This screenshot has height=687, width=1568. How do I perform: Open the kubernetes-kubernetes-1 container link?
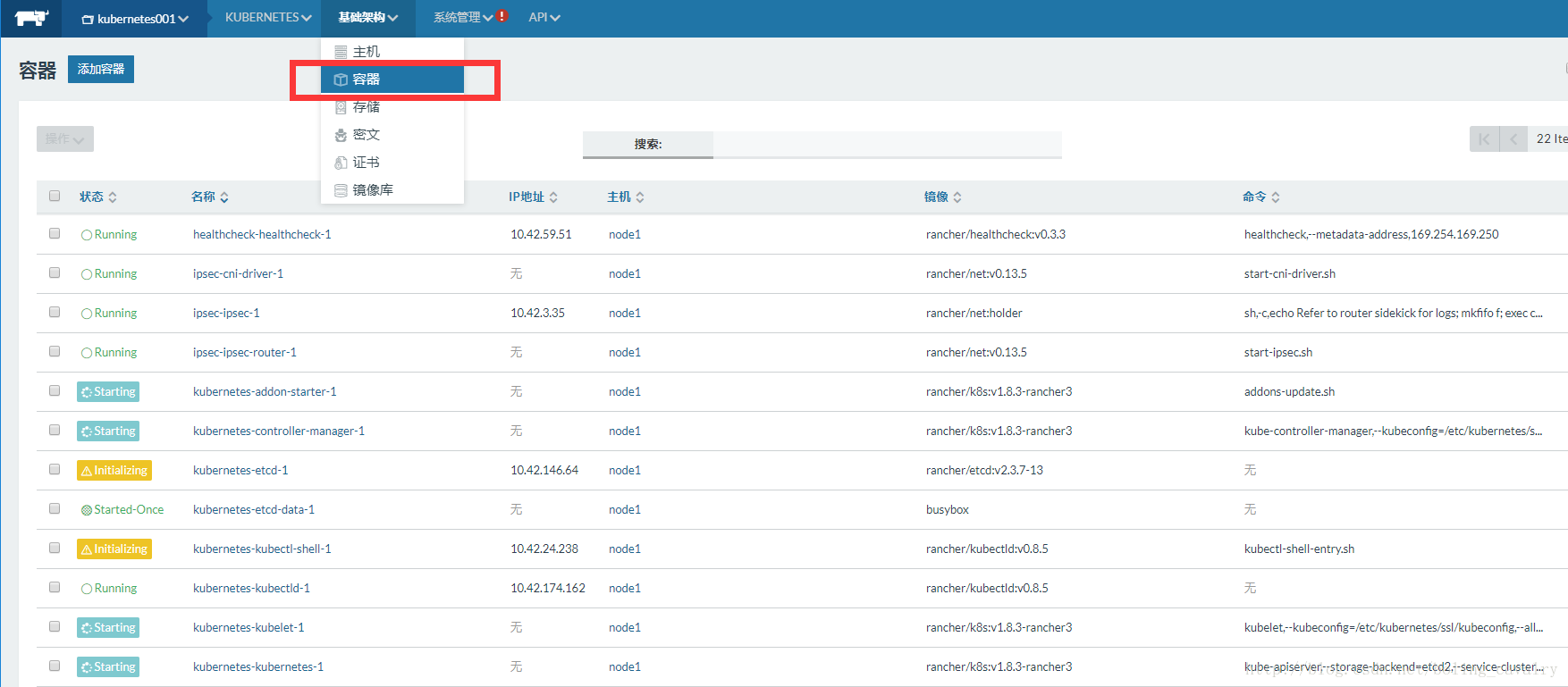coord(258,666)
